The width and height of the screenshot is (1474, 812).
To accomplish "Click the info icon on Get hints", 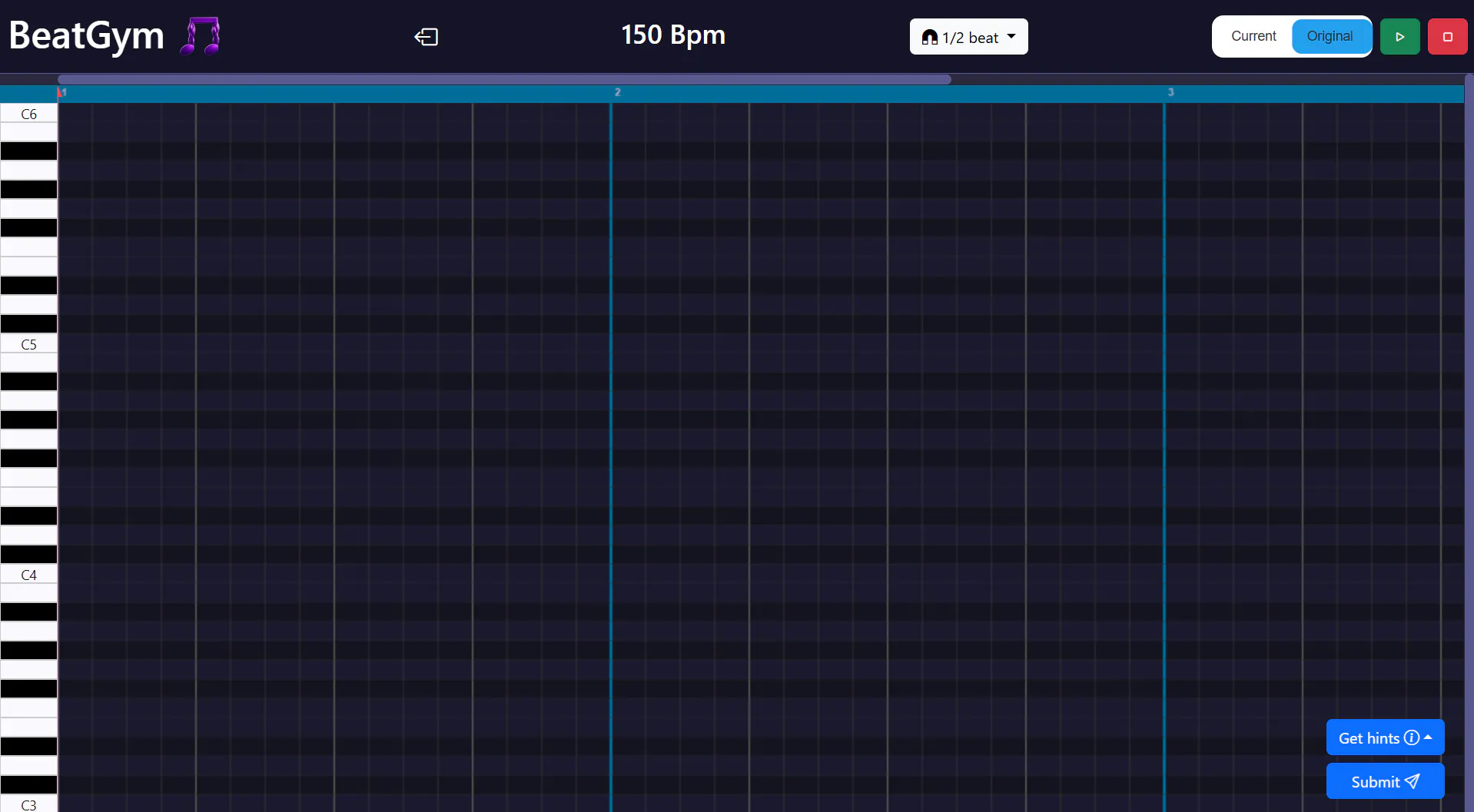I will 1412,737.
